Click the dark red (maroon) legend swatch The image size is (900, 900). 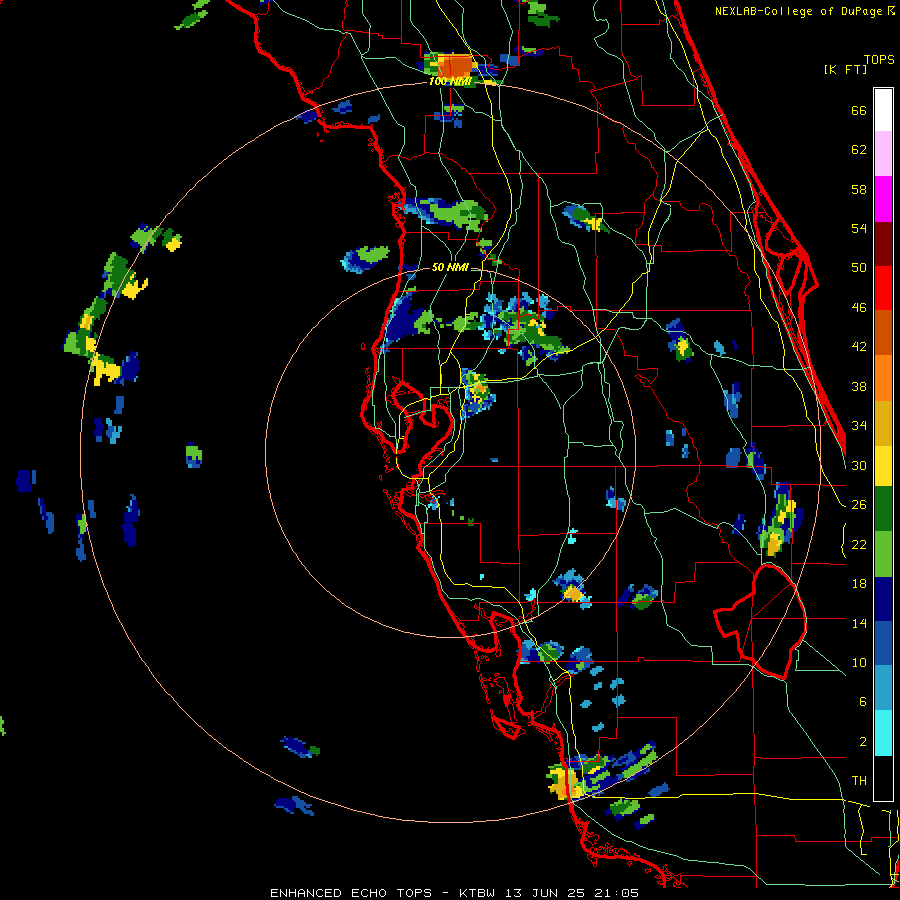coord(883,244)
